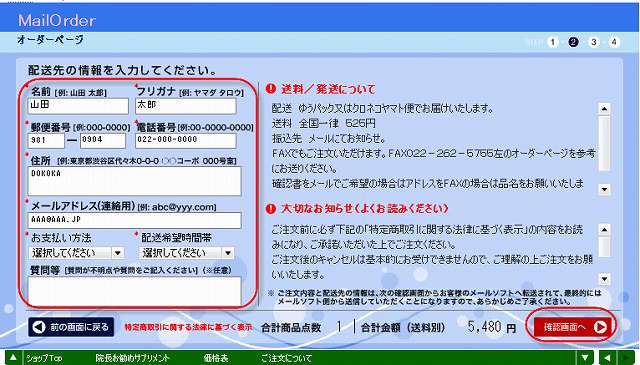This screenshot has width=640, height=365.
Task: Click scroll-up arrow of 送料／発送について text box
Action: point(604,109)
